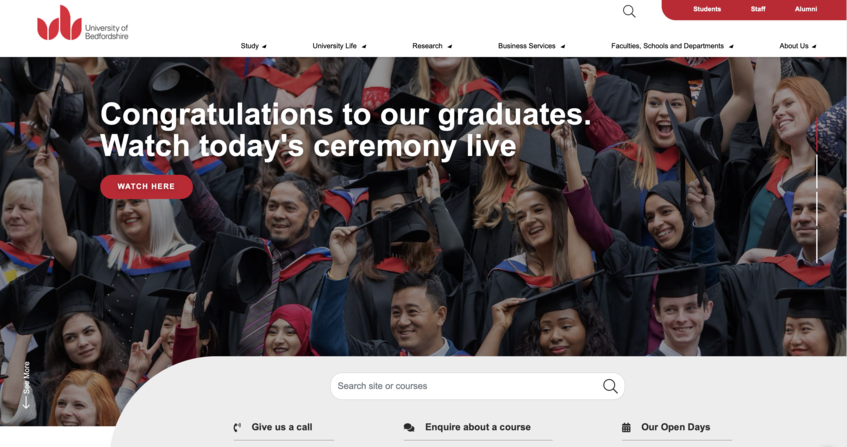Click the vertical hero slide progress indicator
Viewport: 847px width, 447px height.
point(817,189)
